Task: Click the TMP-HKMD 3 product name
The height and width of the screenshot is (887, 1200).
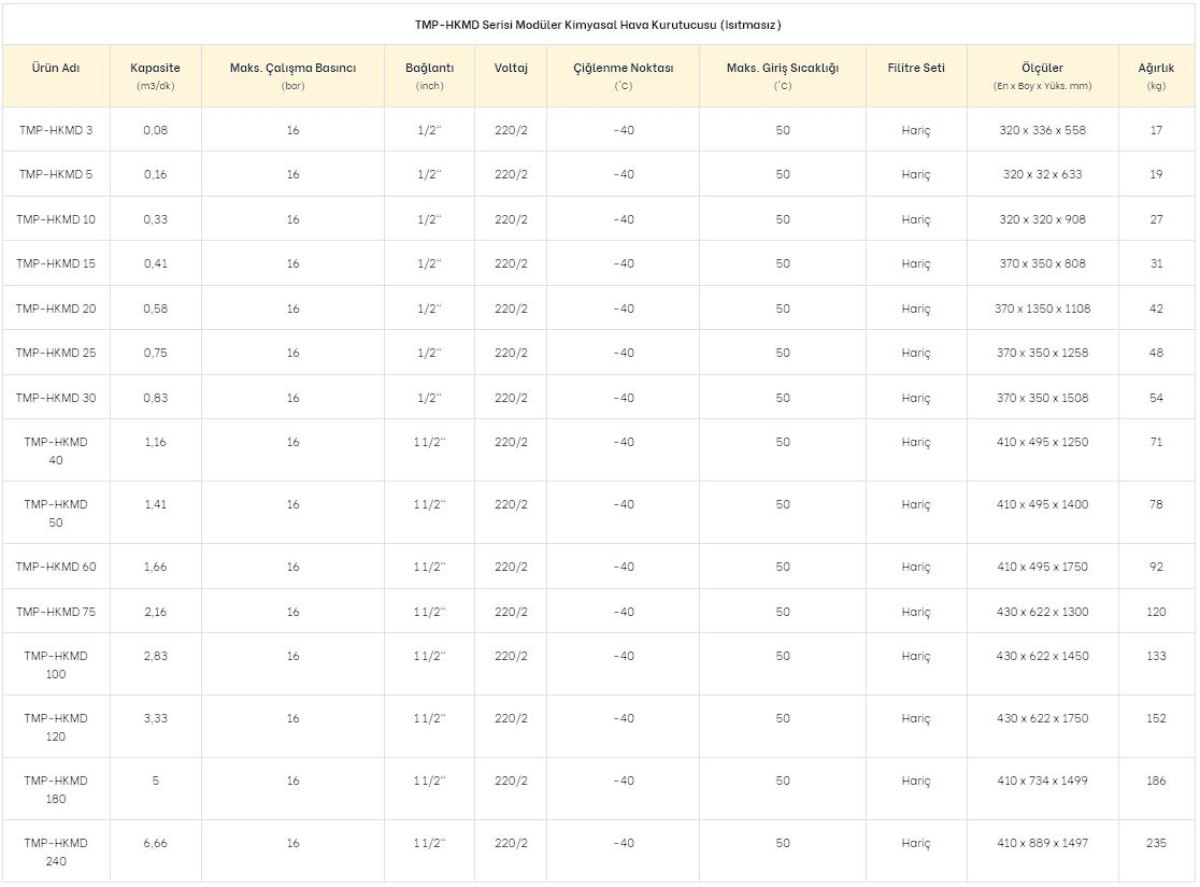Action: 56,130
